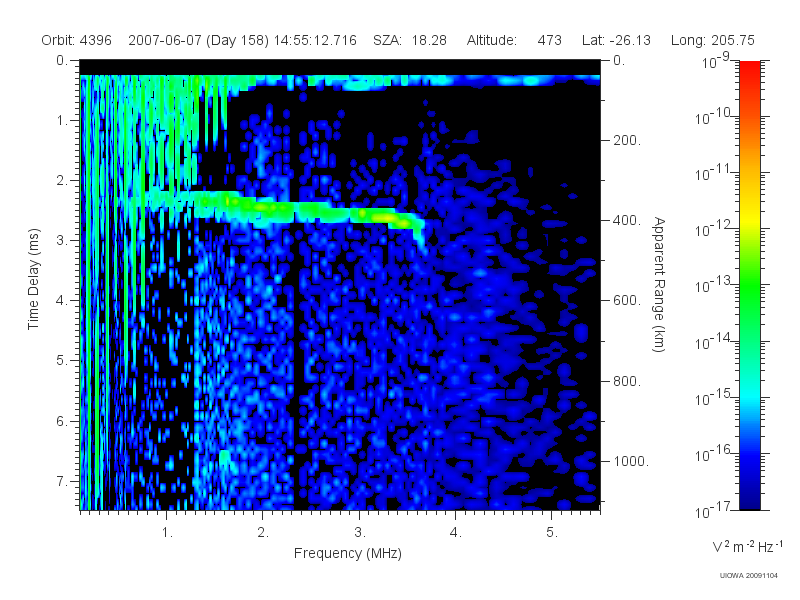800x600 pixels.
Task: Click the 'Apparent Range (km)' axis title
Action: pos(659,284)
